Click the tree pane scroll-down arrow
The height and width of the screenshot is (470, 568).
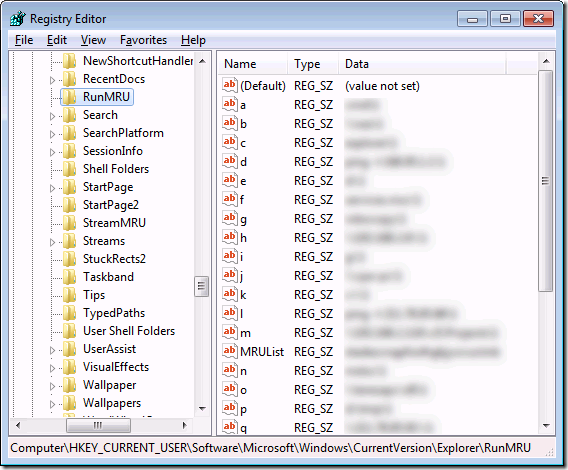[202, 409]
